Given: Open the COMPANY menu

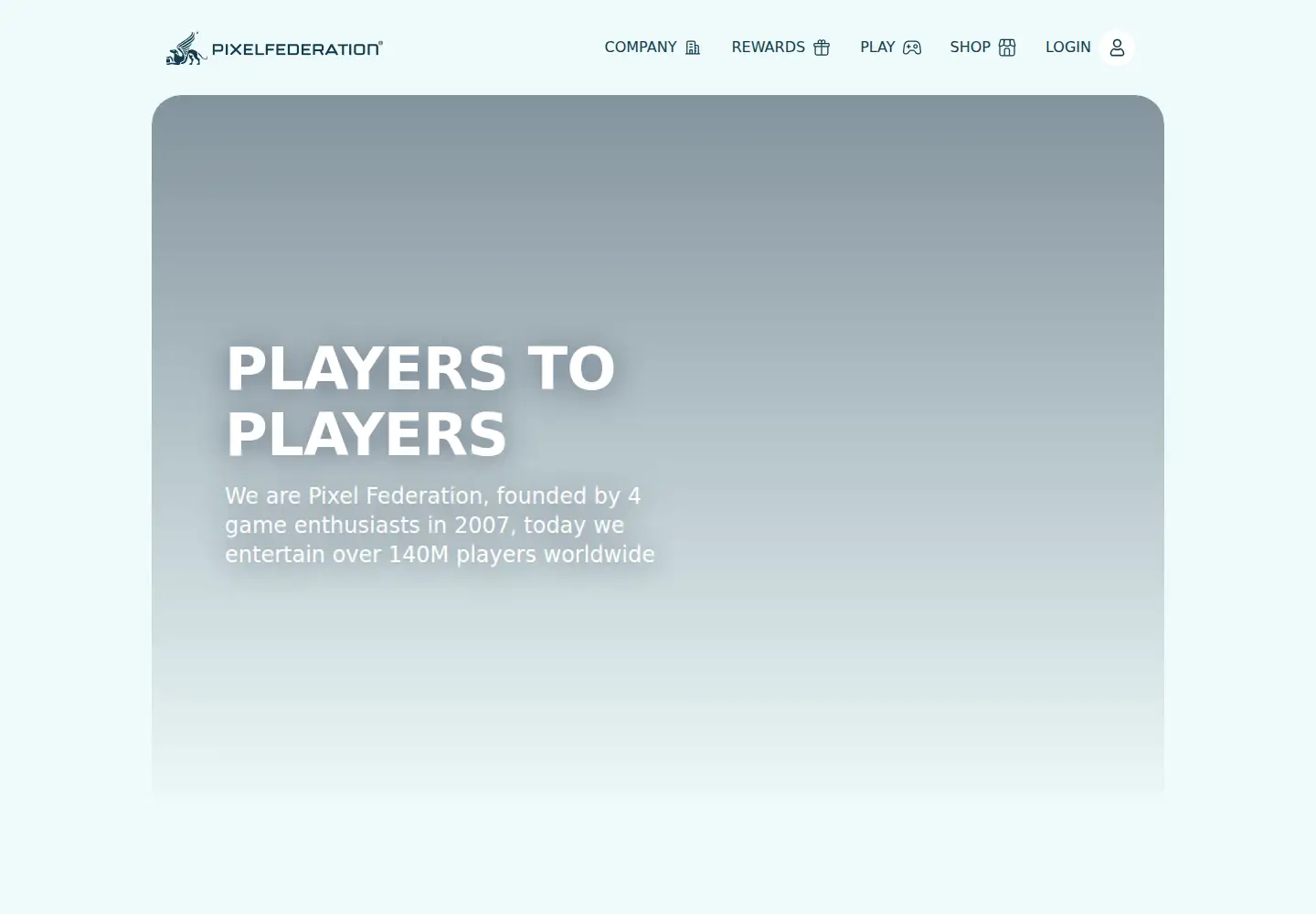Looking at the screenshot, I should point(653,48).
